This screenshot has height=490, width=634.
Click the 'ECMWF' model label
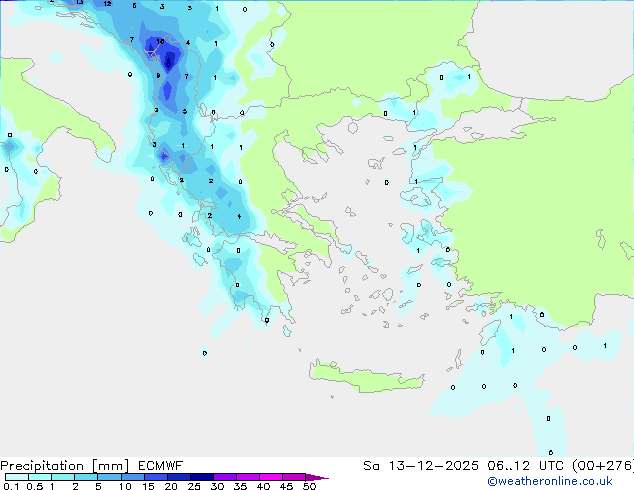click(x=161, y=466)
